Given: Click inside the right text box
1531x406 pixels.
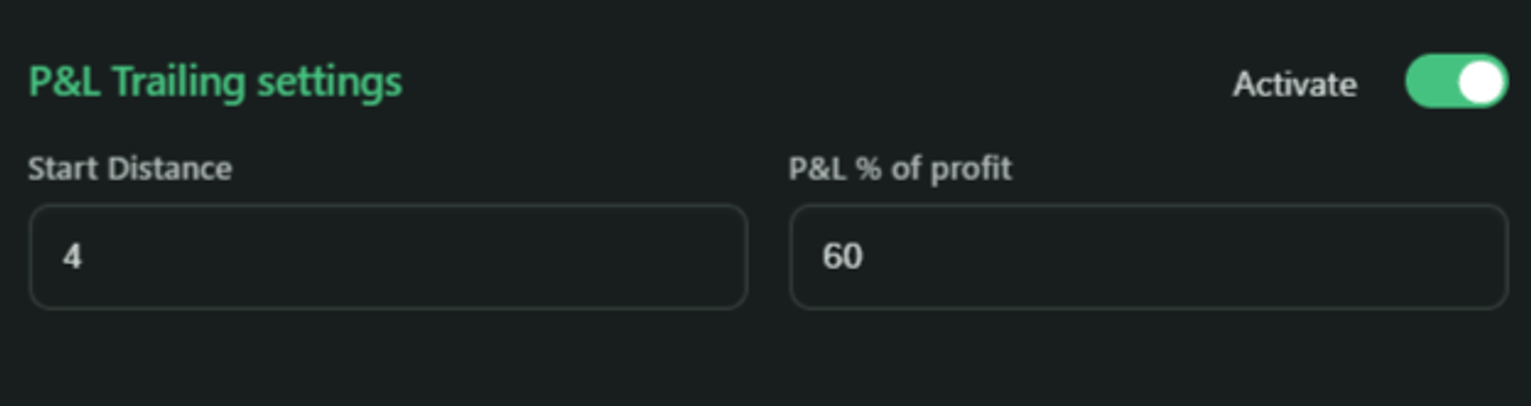Looking at the screenshot, I should click(1148, 257).
